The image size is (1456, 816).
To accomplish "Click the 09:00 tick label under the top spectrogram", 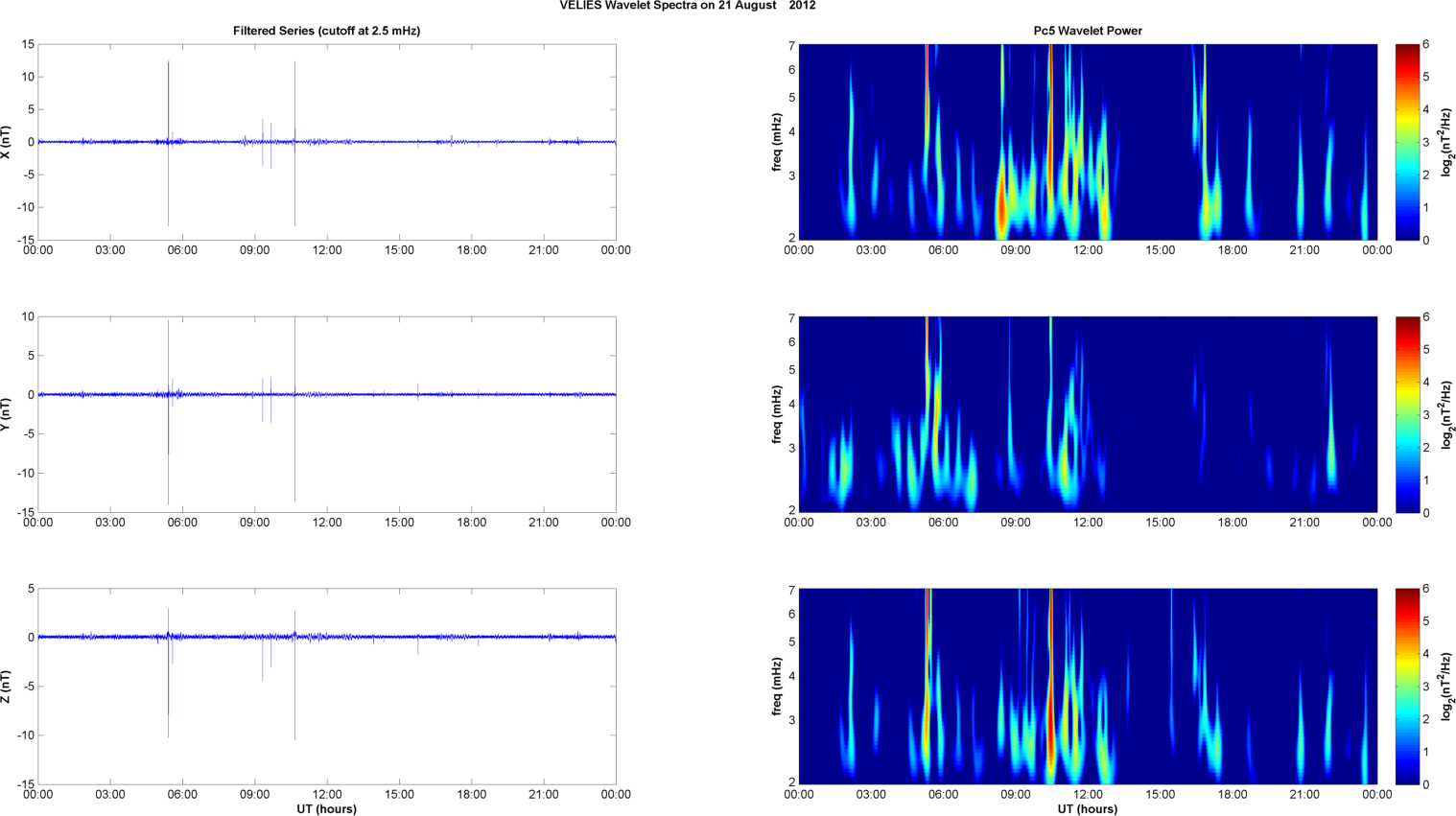I will tap(1016, 250).
